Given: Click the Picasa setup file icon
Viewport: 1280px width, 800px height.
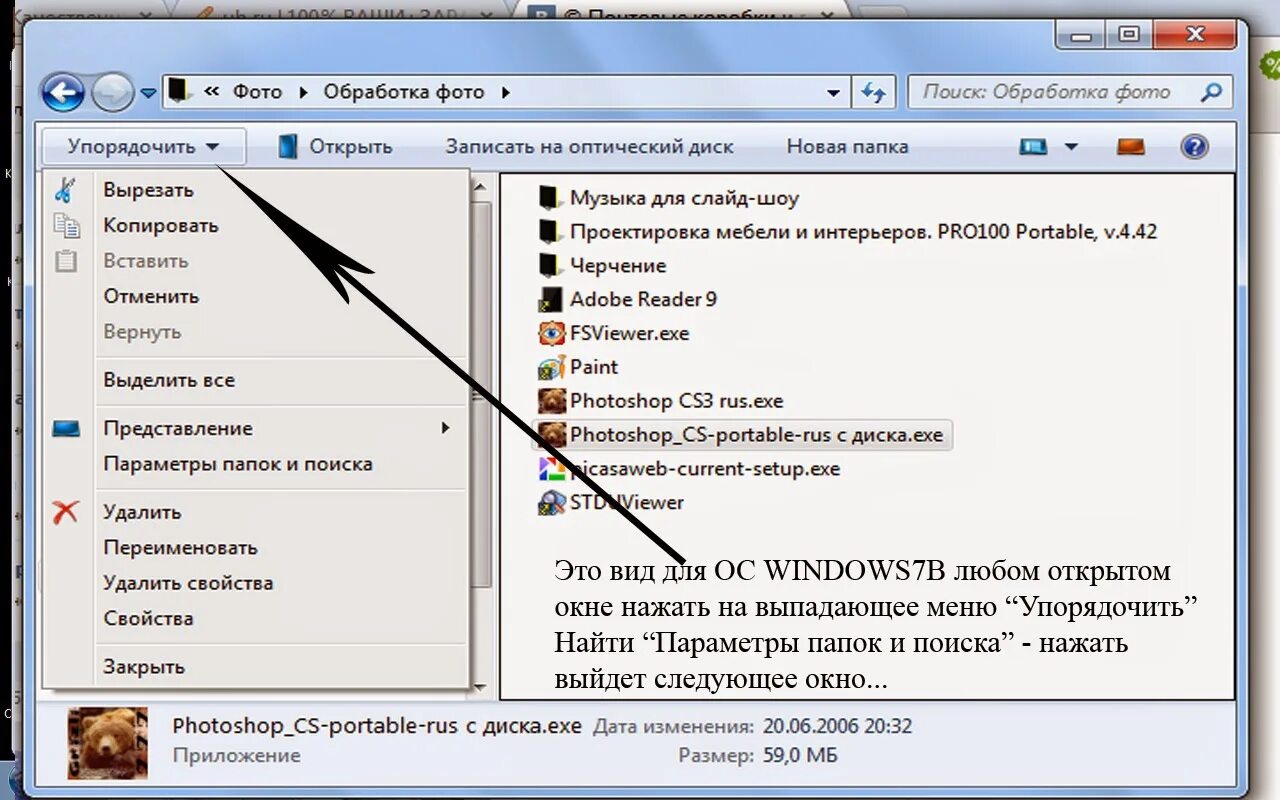Looking at the screenshot, I should click(551, 469).
